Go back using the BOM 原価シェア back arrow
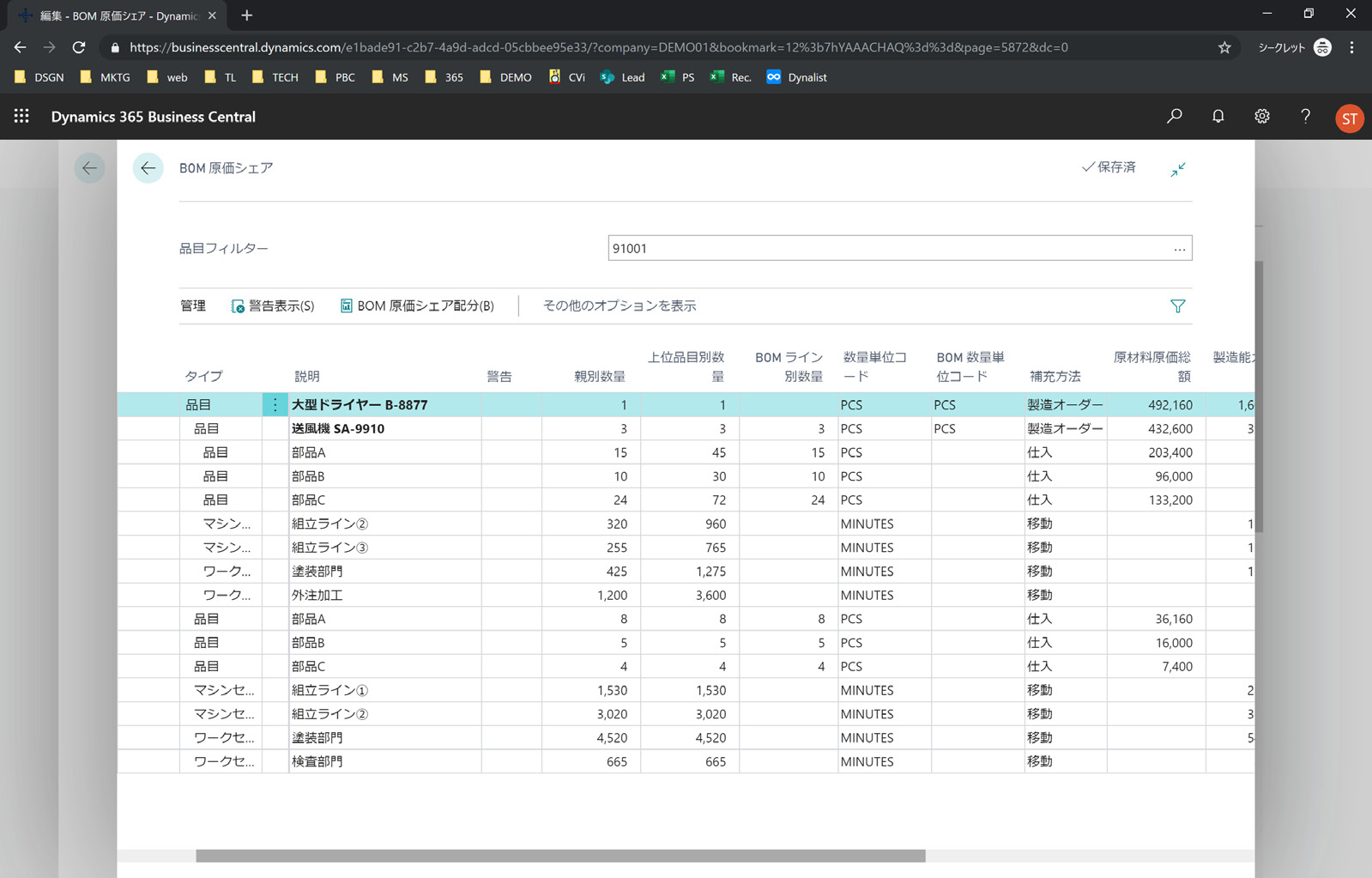 click(148, 168)
